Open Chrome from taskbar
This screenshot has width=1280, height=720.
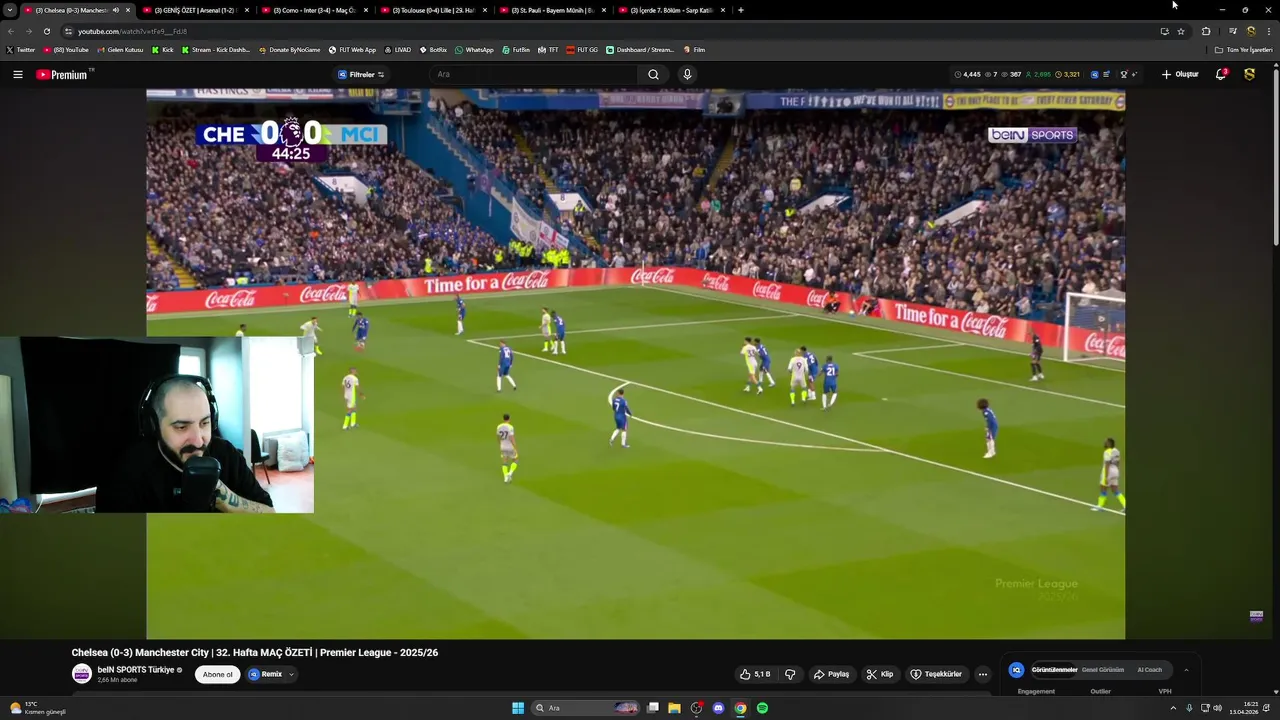(x=740, y=708)
